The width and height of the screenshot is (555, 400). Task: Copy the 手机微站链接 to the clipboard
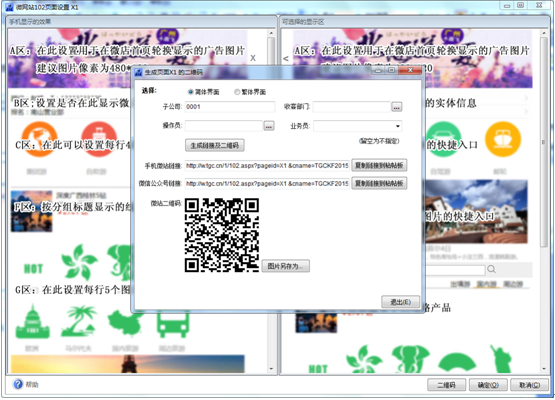pyautogui.click(x=379, y=165)
